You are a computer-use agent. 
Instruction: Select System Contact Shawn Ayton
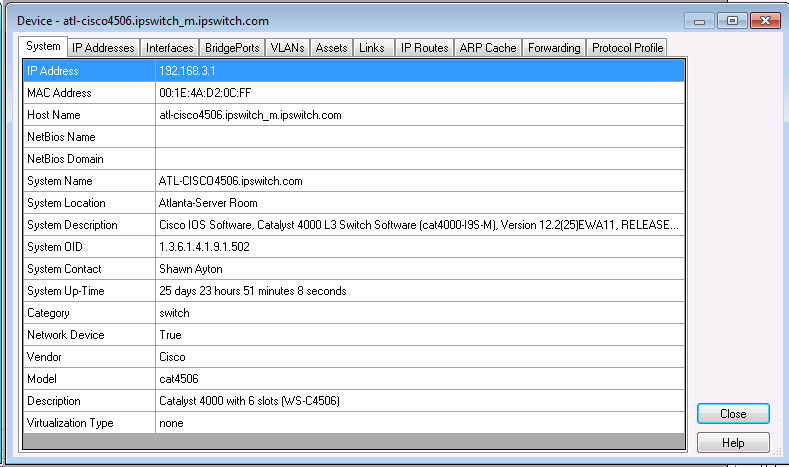click(420, 269)
